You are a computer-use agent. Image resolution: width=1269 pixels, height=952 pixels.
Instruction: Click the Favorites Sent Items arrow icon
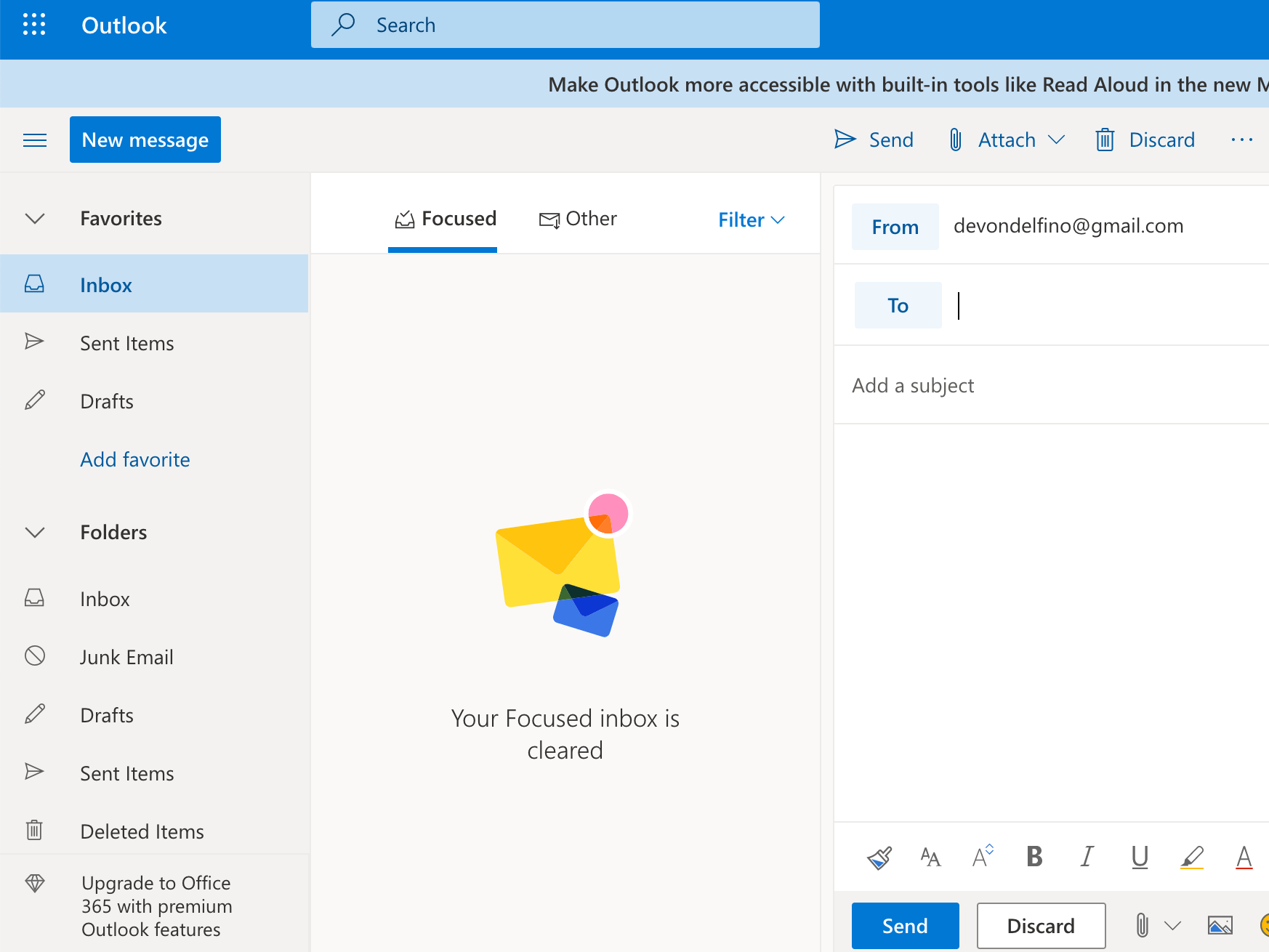click(34, 342)
